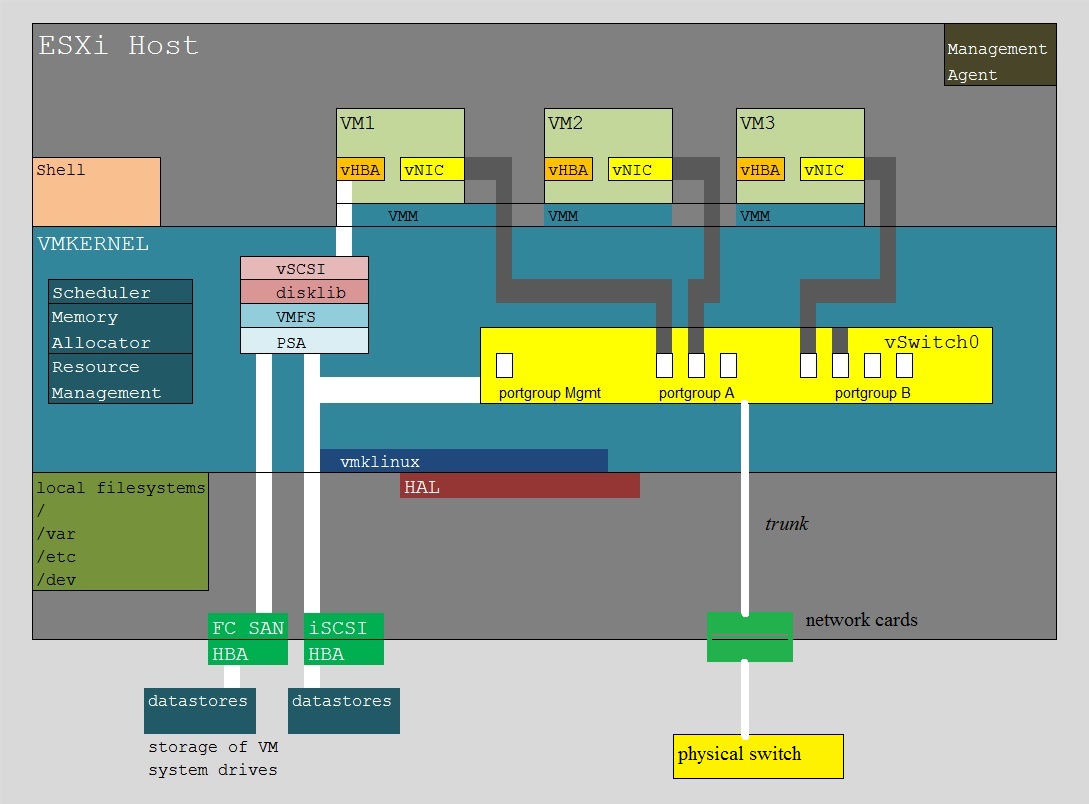Click the vSCSI layer
Viewport: 1089px width, 804px height.
coord(304,269)
